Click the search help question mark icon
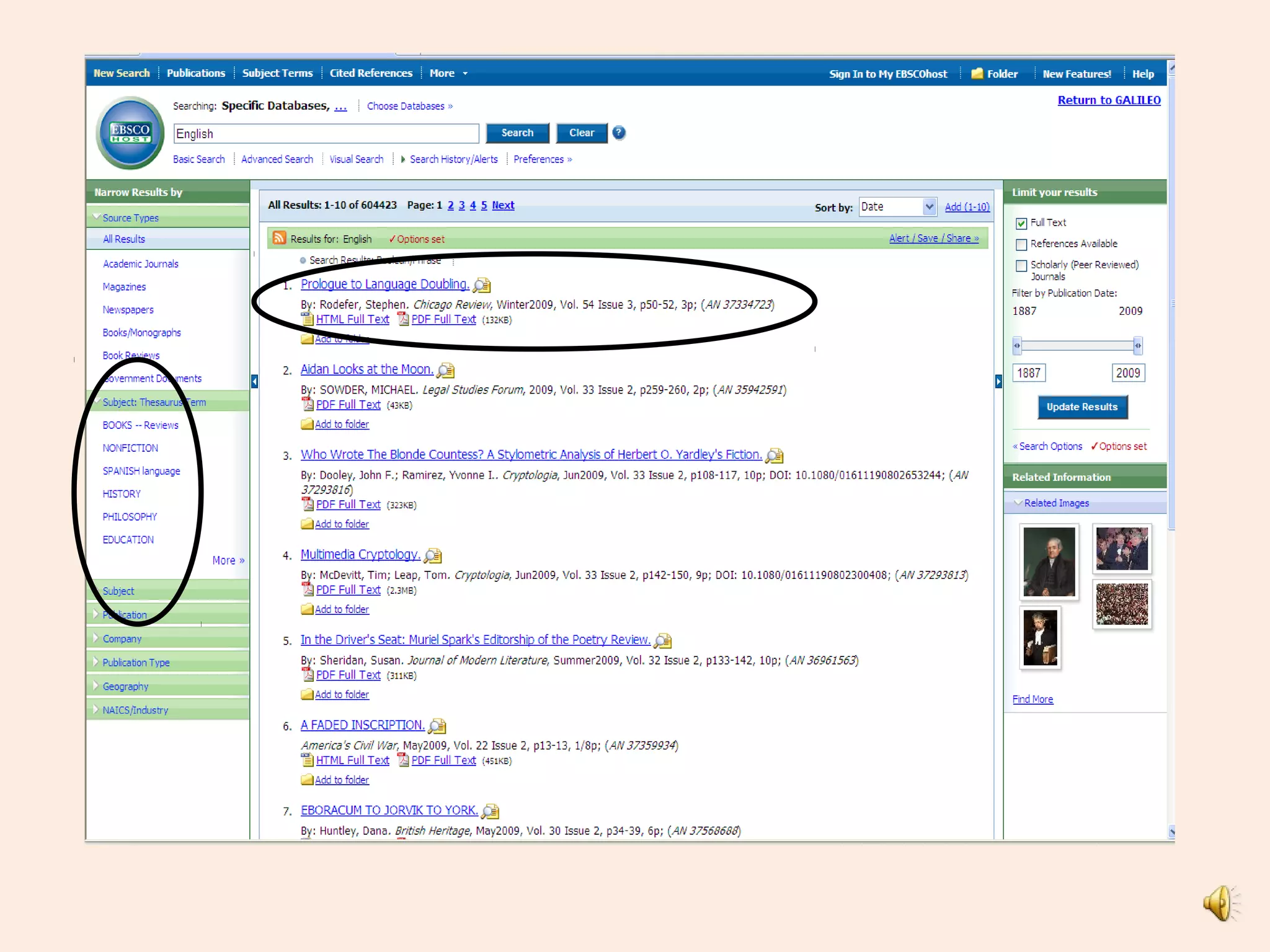 pos(618,133)
